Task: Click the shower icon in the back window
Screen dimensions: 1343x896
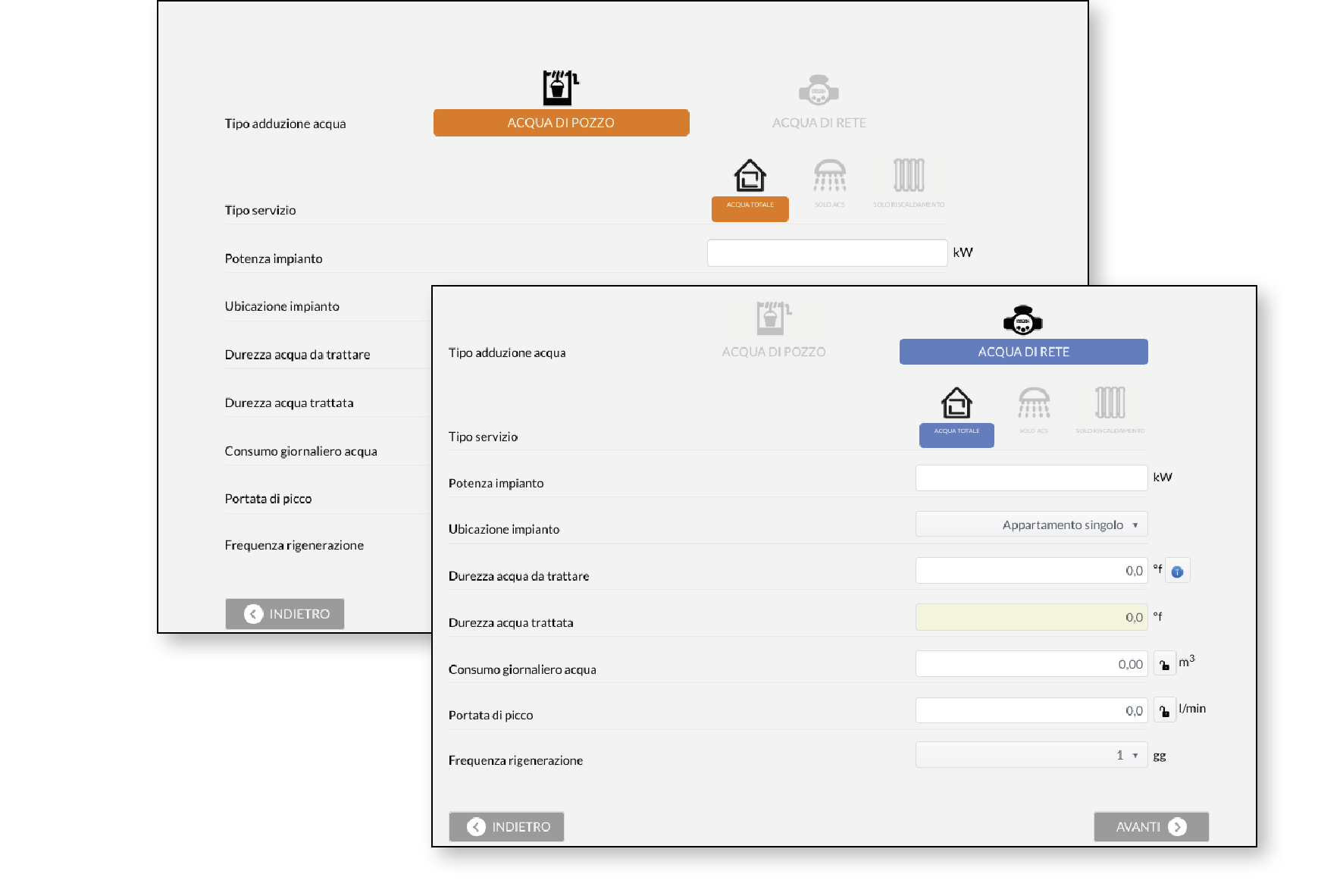Action: (x=830, y=176)
